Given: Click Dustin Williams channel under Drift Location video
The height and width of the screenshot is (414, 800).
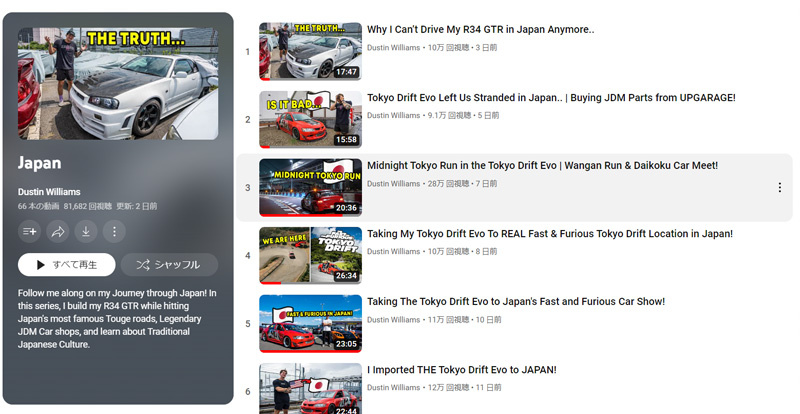Looking at the screenshot, I should click(393, 251).
